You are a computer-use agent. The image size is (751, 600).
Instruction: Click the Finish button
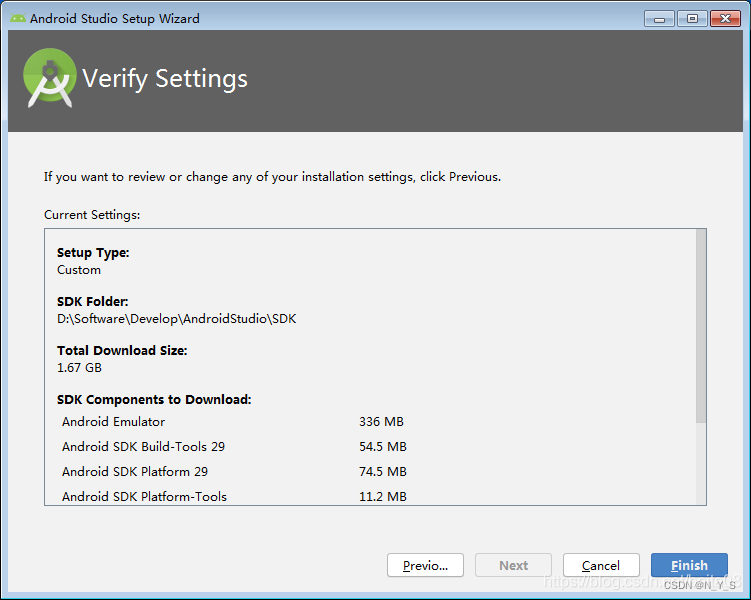pyautogui.click(x=689, y=565)
